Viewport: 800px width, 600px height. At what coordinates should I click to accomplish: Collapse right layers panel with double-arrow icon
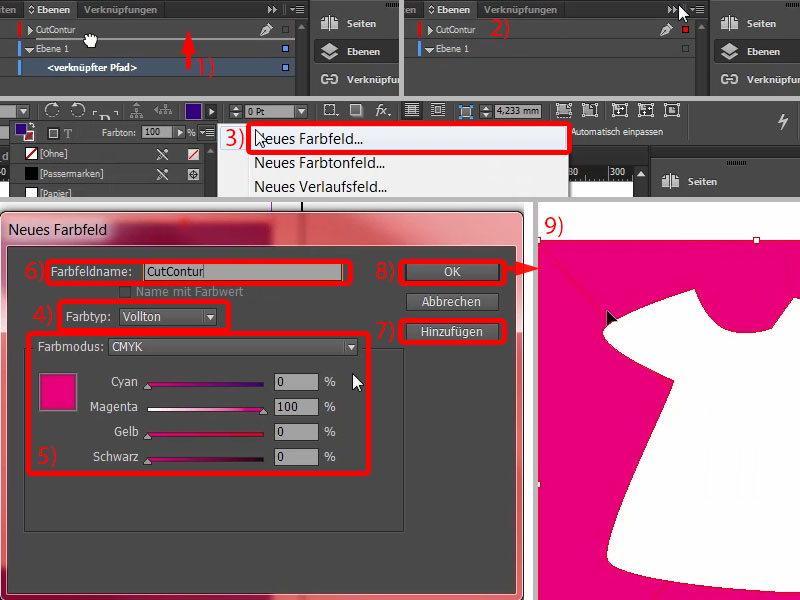(x=672, y=9)
